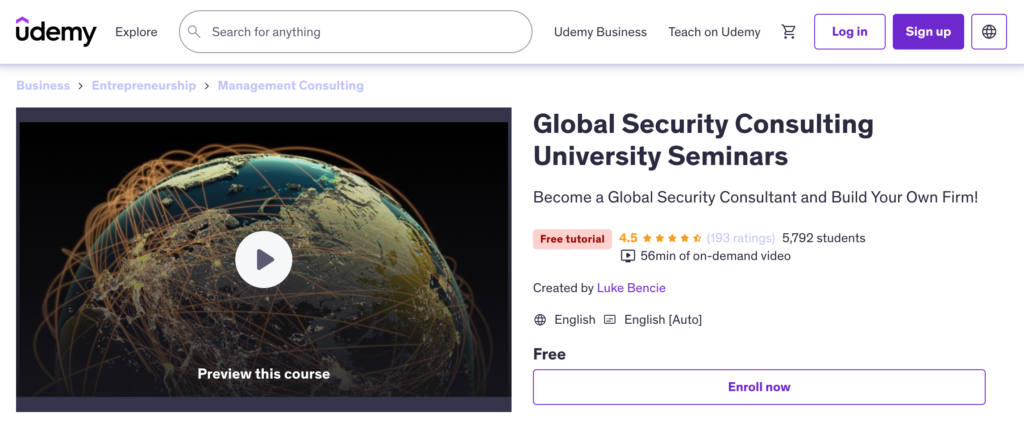Click the star rating icons

[x=672, y=238]
